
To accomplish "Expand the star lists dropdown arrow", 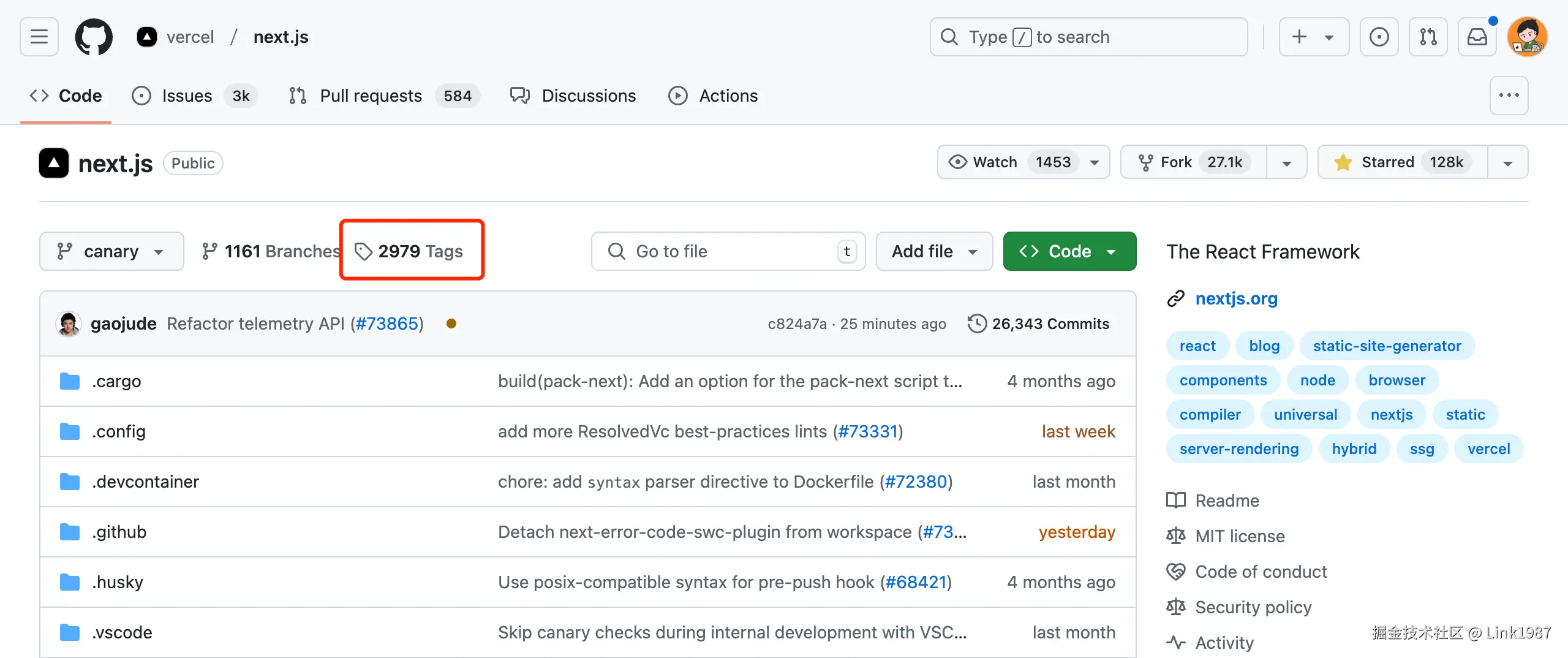I will [x=1508, y=162].
